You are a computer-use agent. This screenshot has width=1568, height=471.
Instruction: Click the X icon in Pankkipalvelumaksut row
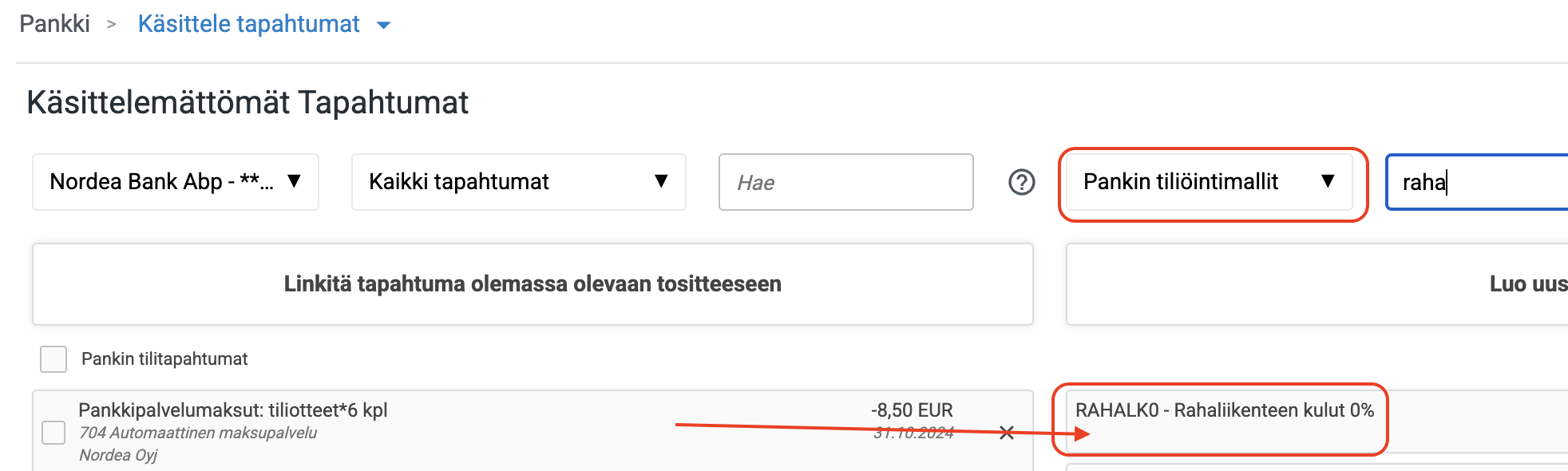(1007, 433)
